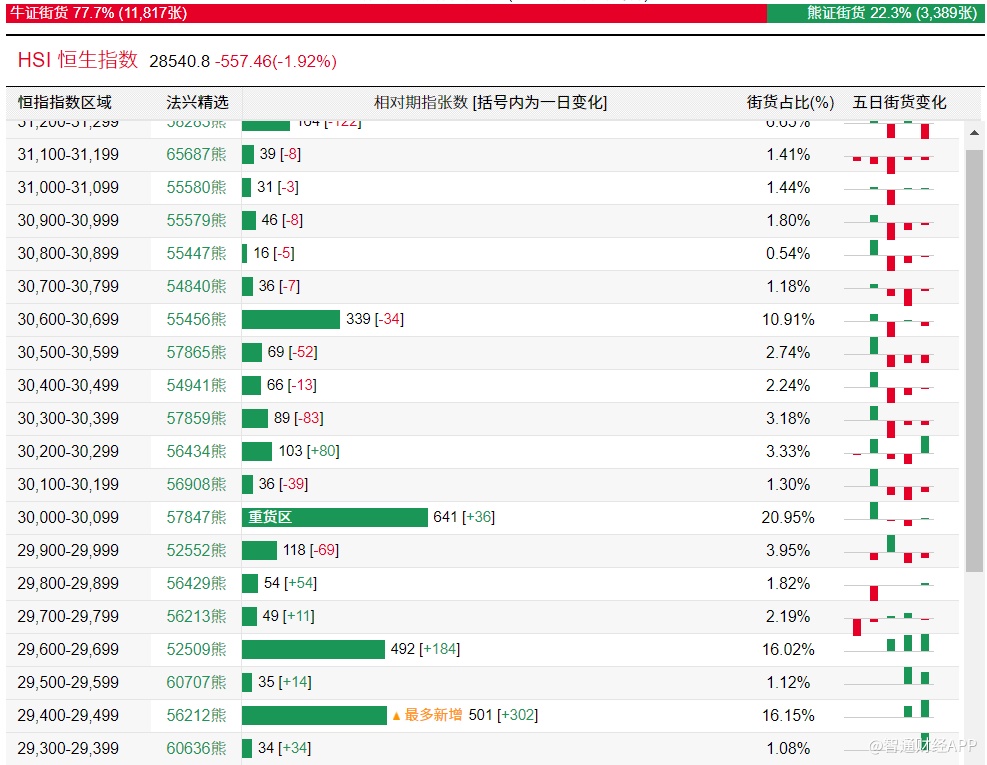Open five-day chart for 29,600-29,699 row
This screenshot has width=987, height=765.
[x=891, y=650]
